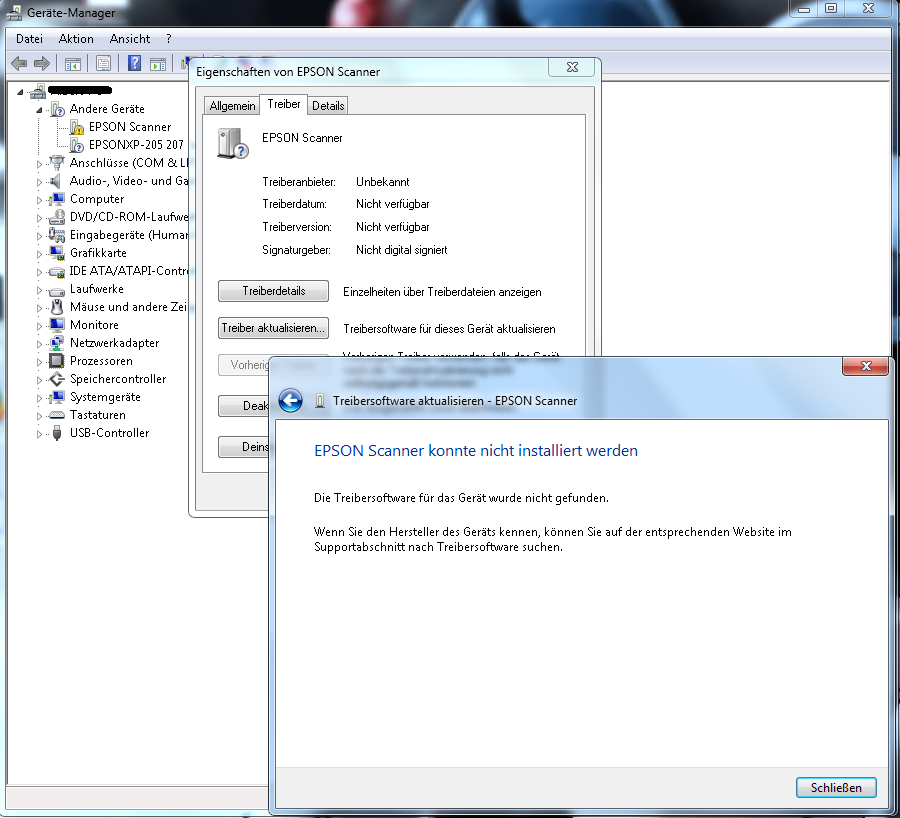The image size is (900, 818).
Task: Click the IDE ATA/ATAPI controller icon
Action: (x=57, y=272)
